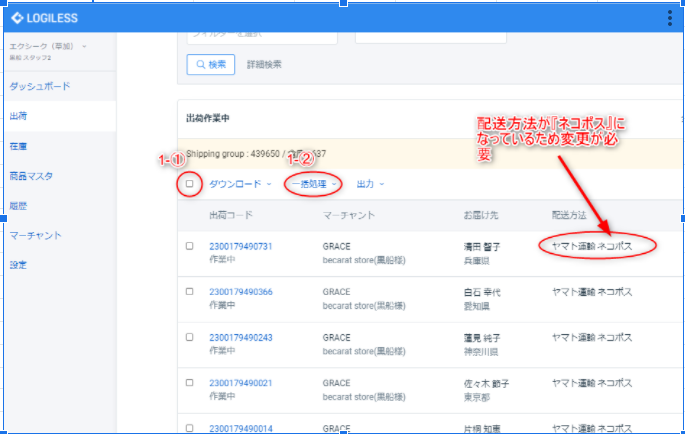
Task: Open 設定 in the sidebar
Action: [x=18, y=265]
